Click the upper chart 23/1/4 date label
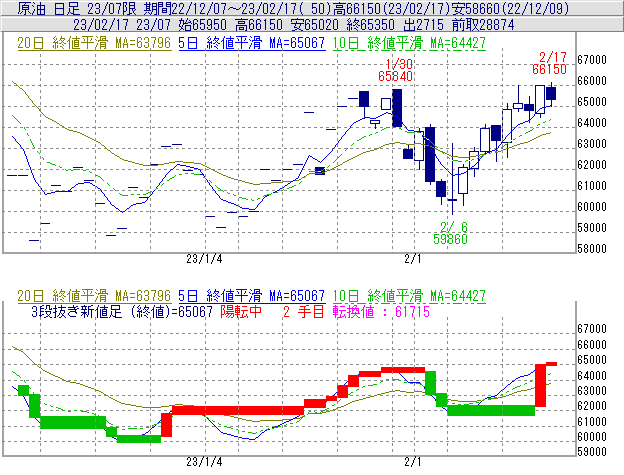This screenshot has width=624, height=475. pyautogui.click(x=204, y=259)
